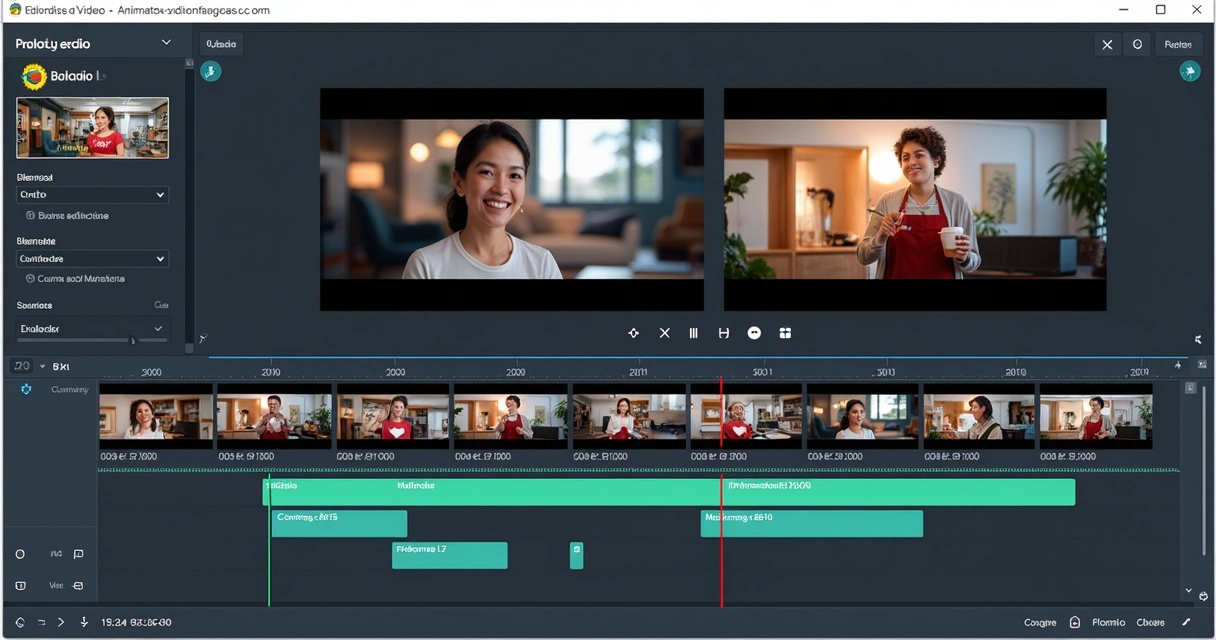
Task: Click the Choare button
Action: pos(1150,622)
